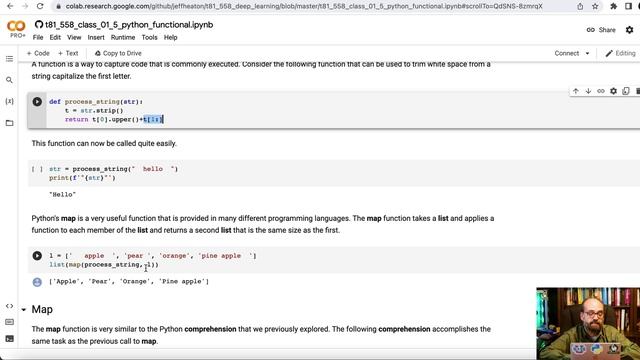
Task: Open the Editing mode dropdown
Action: tap(620, 53)
